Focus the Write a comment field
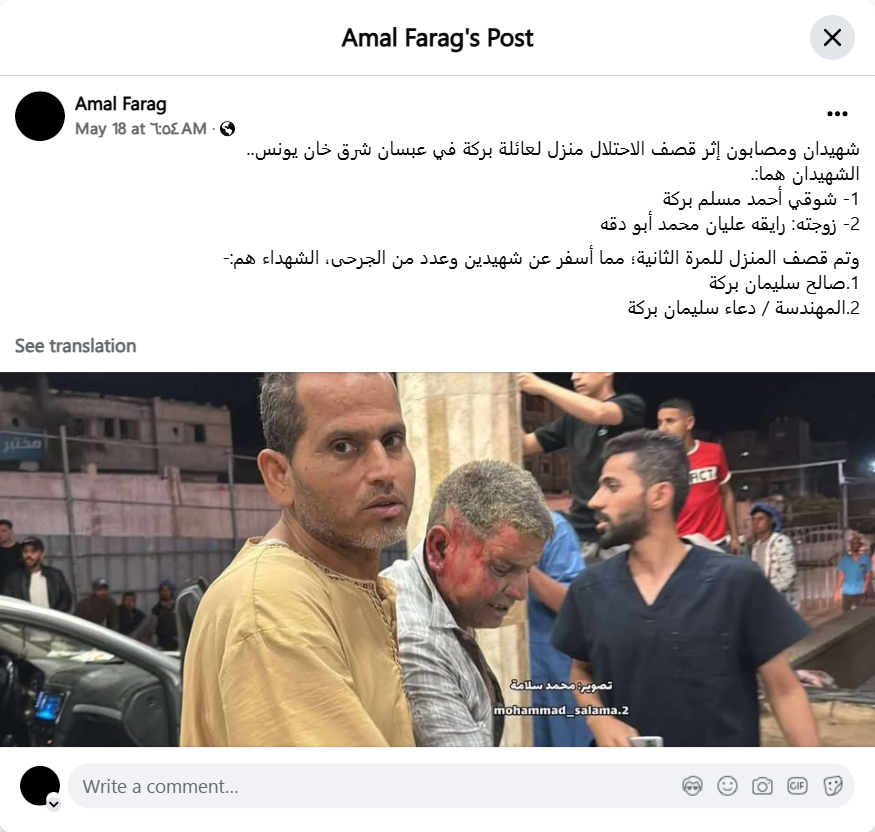 tap(379, 786)
